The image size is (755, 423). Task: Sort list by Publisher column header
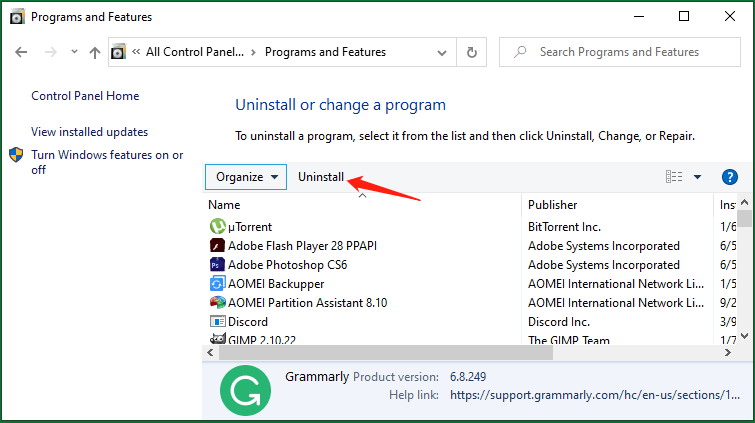[553, 205]
